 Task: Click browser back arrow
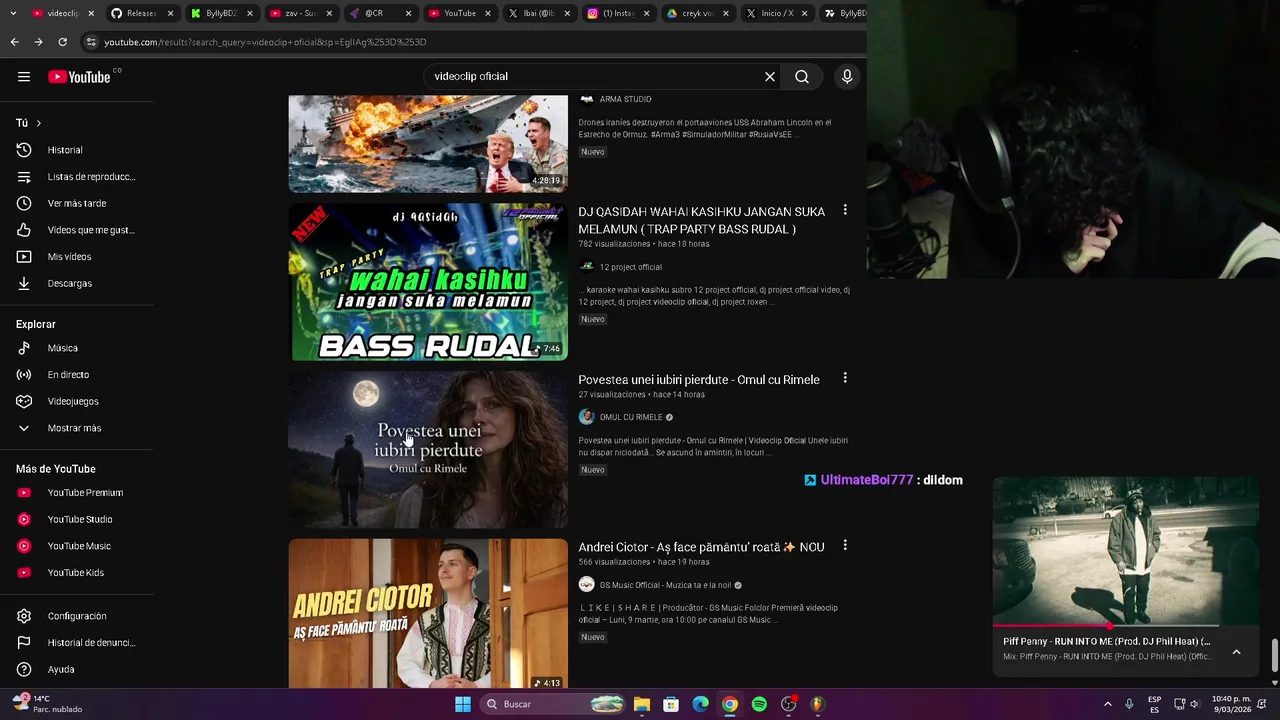14,42
